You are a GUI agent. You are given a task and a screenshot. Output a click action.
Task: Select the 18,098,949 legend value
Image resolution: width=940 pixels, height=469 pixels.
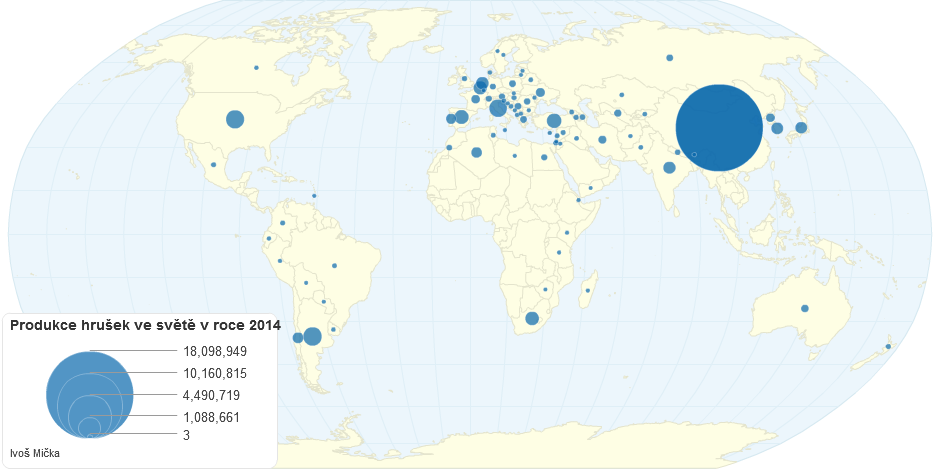215,351
